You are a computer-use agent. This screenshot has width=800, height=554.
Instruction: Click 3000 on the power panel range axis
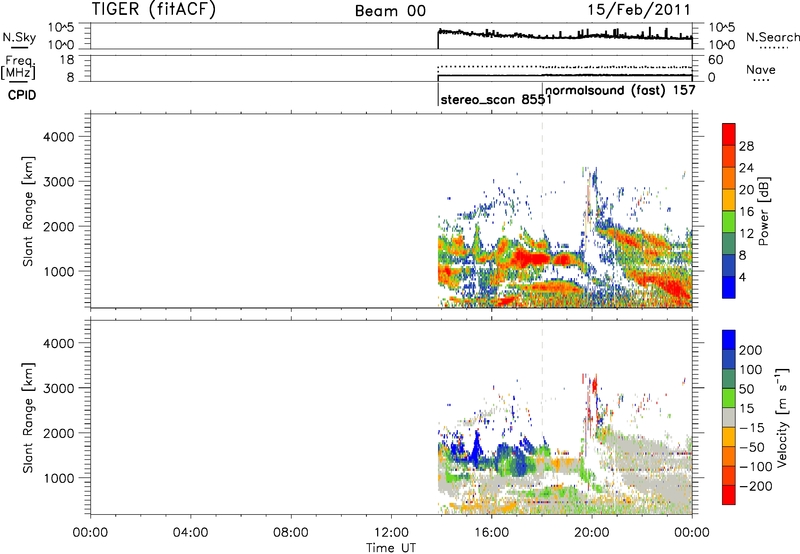[x=58, y=182]
